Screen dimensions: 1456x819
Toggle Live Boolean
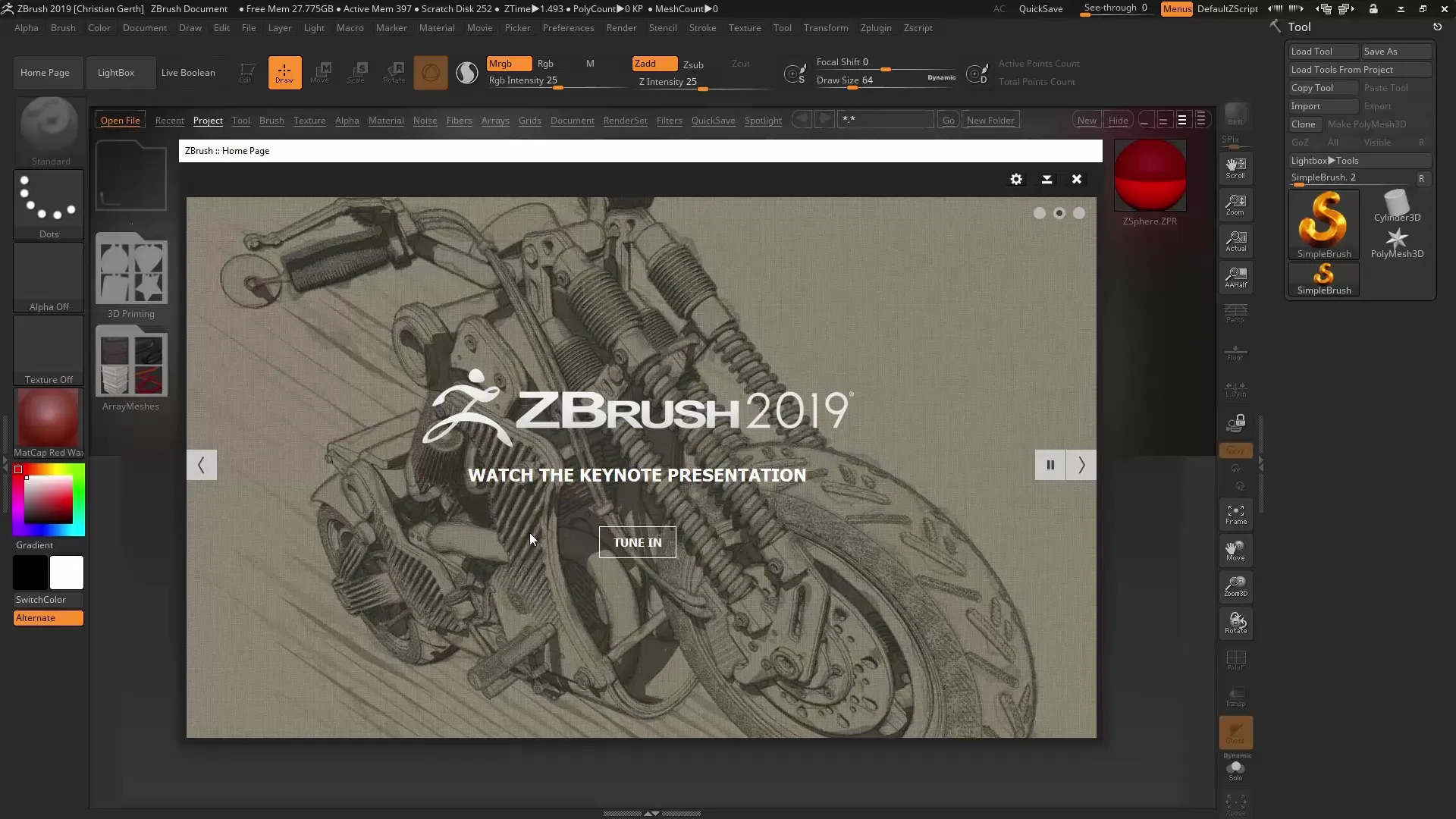point(188,73)
